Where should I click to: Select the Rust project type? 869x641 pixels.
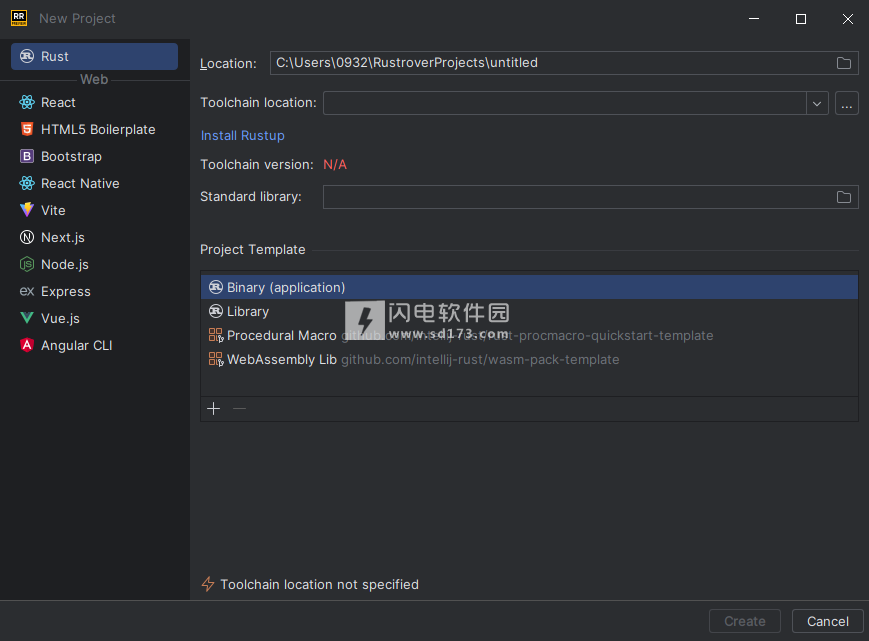tap(94, 57)
